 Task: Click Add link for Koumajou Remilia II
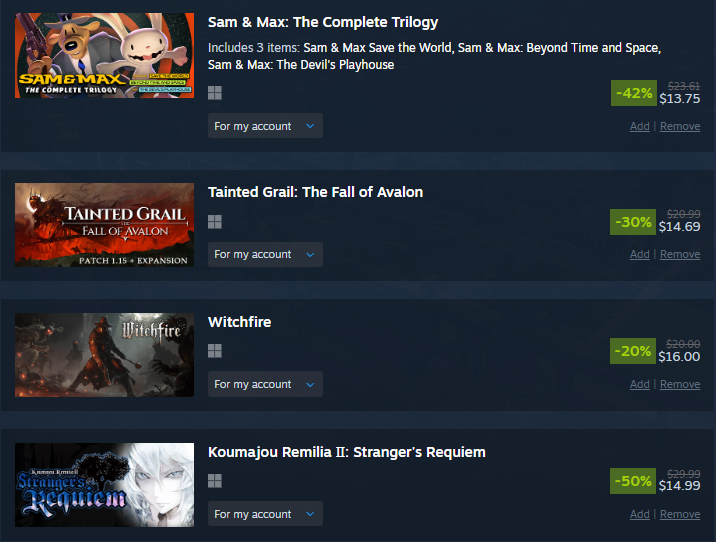(x=640, y=514)
